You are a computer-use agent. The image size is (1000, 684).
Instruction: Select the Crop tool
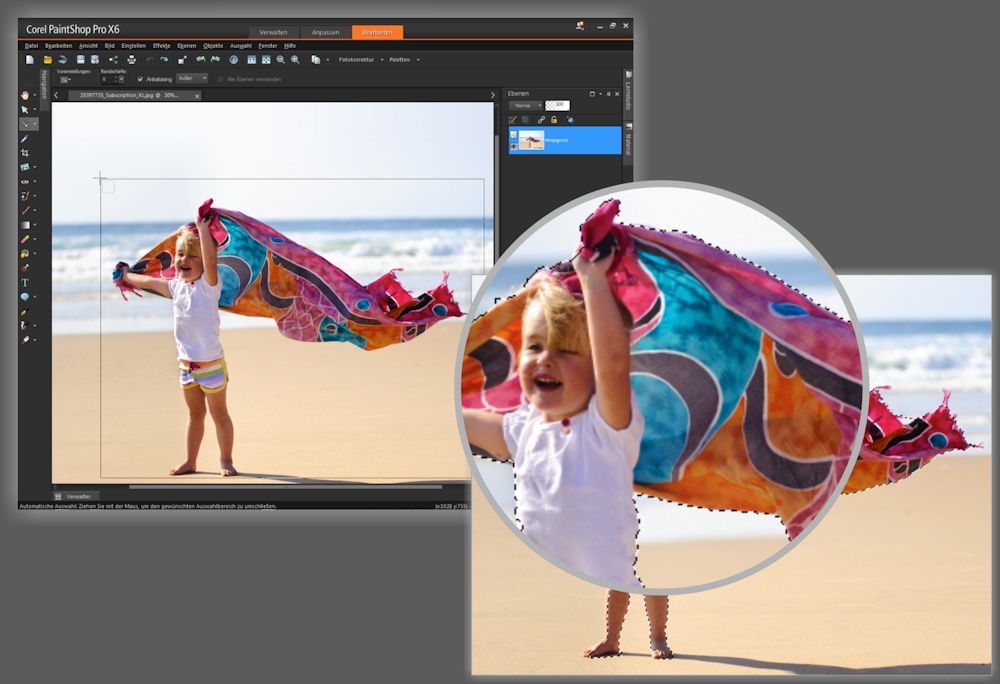25,153
